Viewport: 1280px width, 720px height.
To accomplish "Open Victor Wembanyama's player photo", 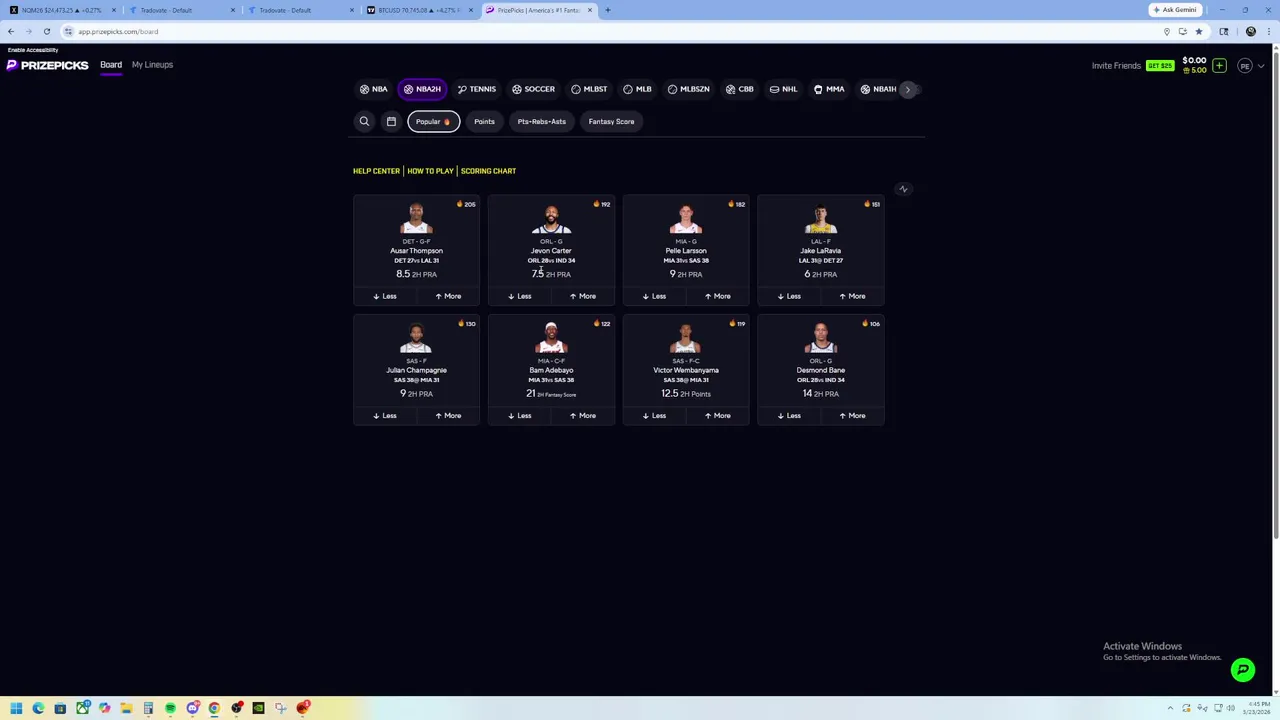I will [x=686, y=338].
